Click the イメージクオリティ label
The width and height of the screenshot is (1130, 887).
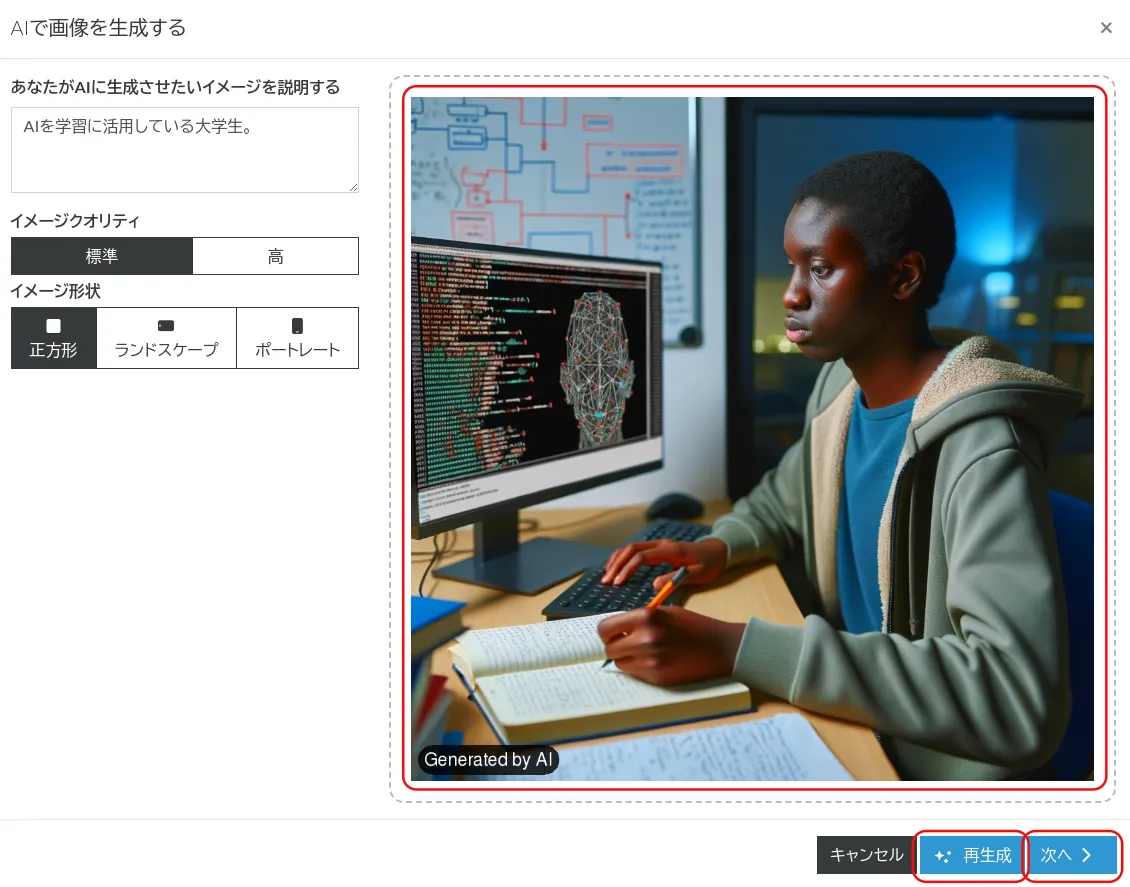click(x=75, y=221)
